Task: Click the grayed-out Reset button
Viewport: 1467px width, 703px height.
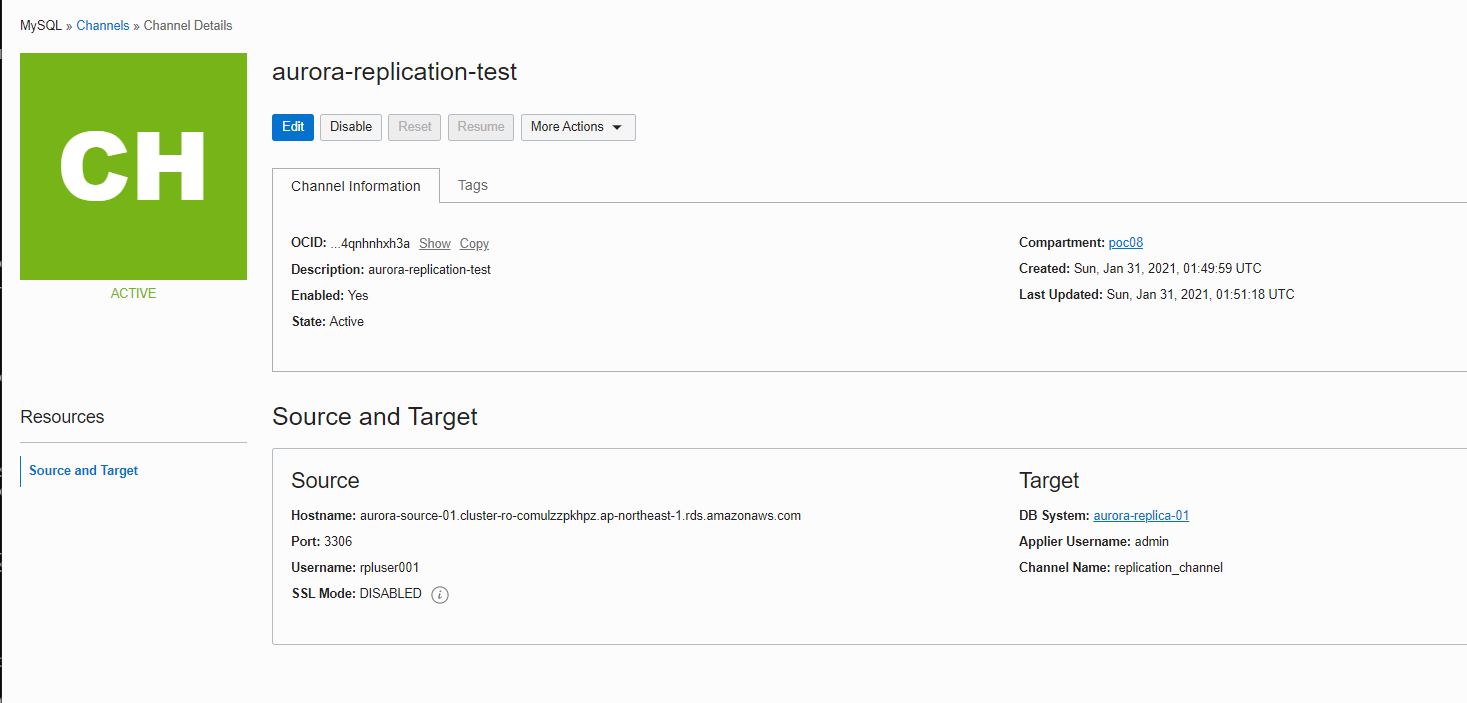Action: point(415,127)
